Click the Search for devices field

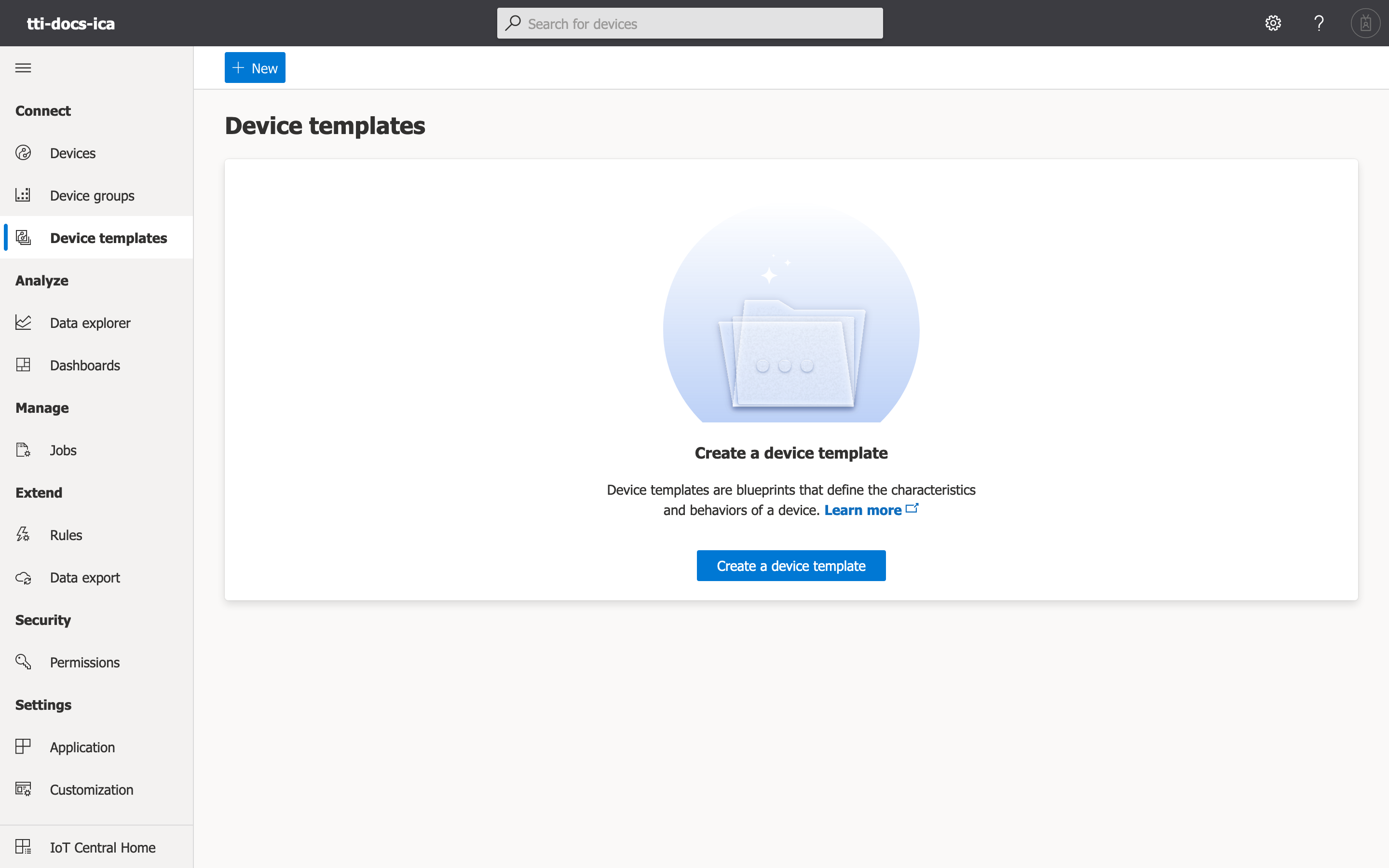[694, 23]
